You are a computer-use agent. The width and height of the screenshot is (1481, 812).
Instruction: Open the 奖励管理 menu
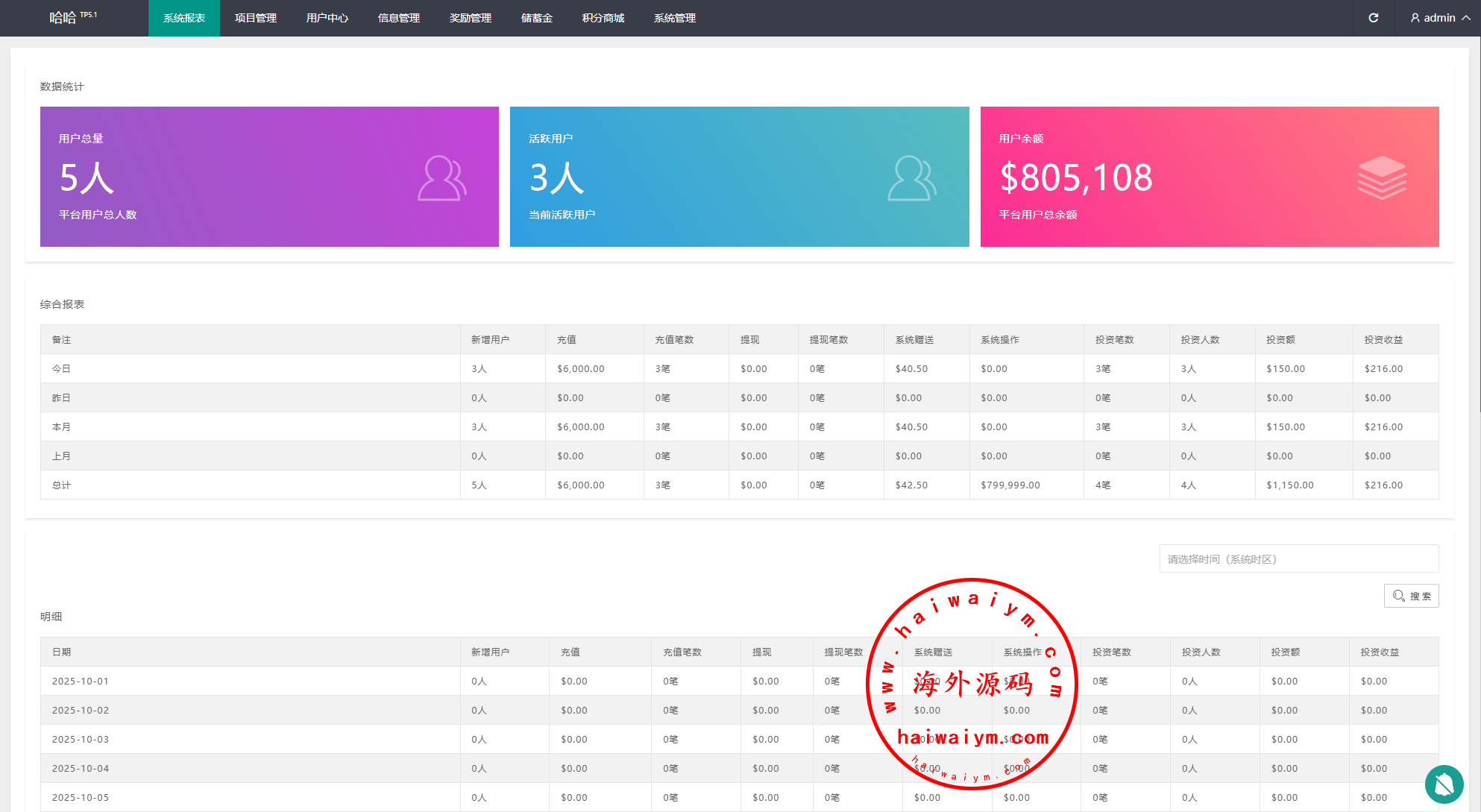point(471,18)
